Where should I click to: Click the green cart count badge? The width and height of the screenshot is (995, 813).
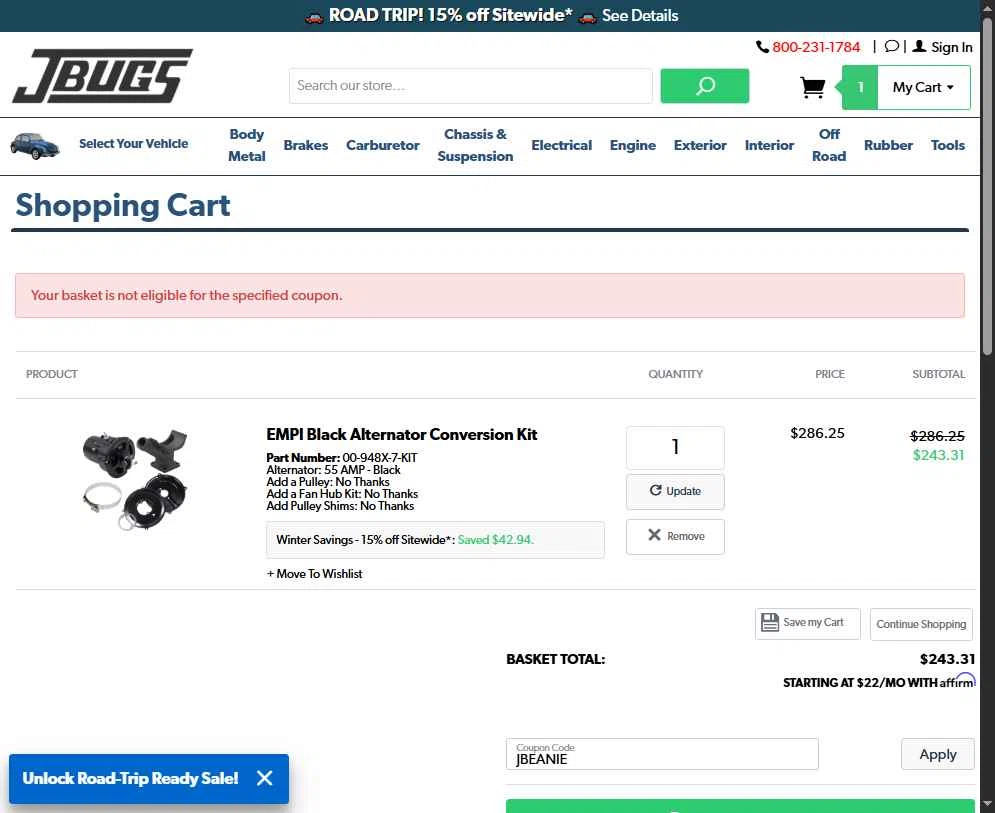860,87
